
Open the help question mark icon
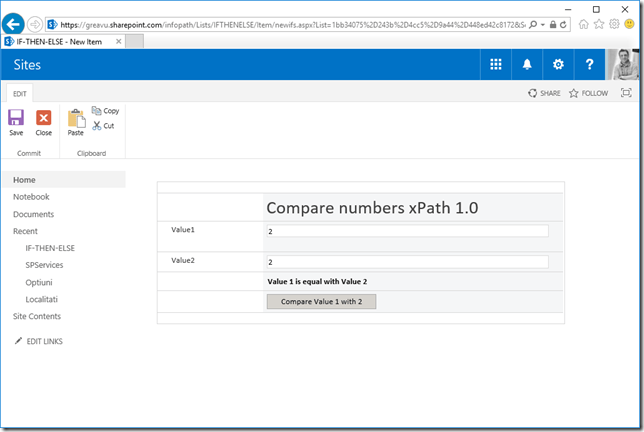(x=590, y=64)
